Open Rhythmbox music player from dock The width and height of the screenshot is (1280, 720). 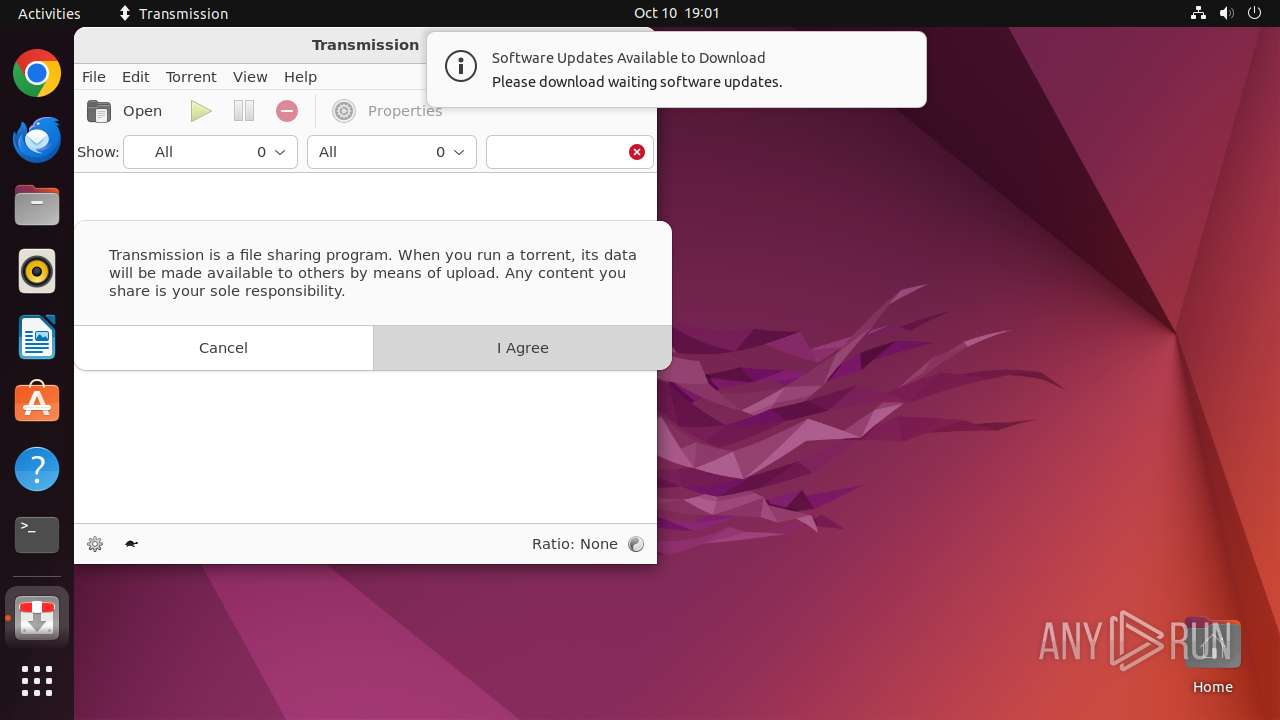[x=37, y=271]
